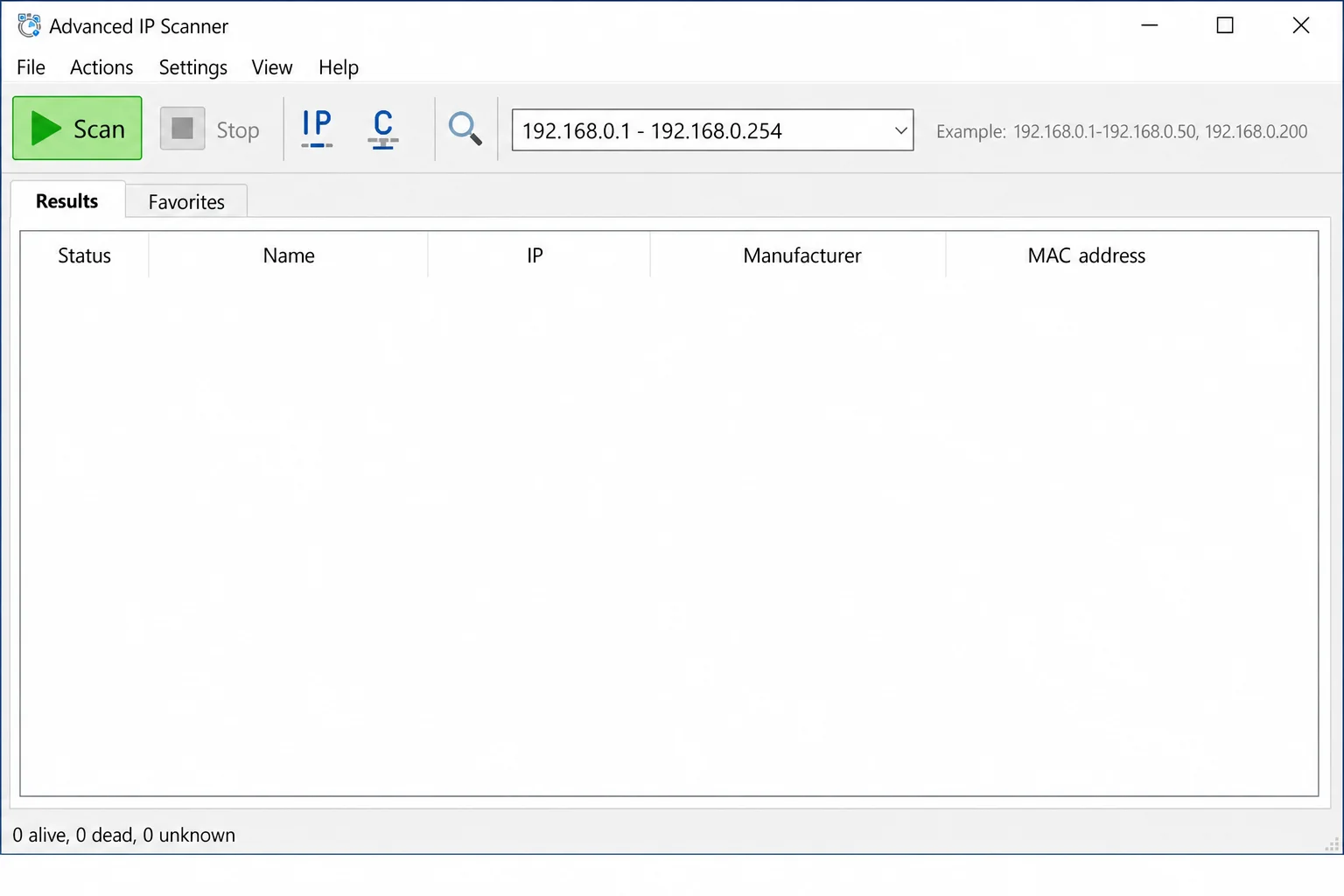This screenshot has width=1344, height=896.
Task: Click the gray Stop square button
Action: [182, 129]
